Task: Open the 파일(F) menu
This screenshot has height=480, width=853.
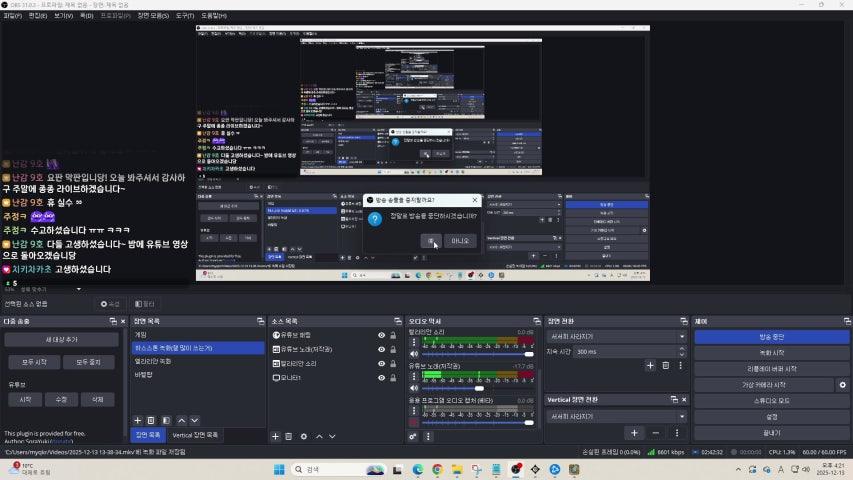Action: pos(13,16)
